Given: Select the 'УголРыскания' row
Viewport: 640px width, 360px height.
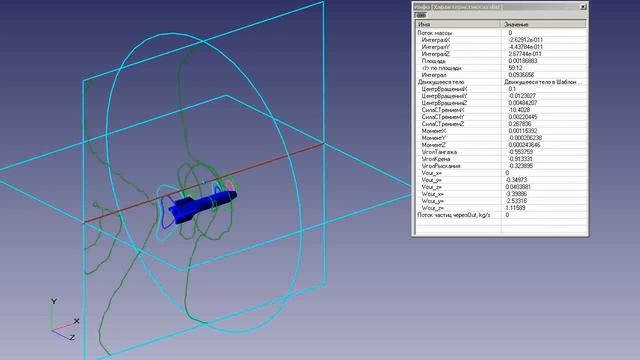Looking at the screenshot, I should pos(501,166).
